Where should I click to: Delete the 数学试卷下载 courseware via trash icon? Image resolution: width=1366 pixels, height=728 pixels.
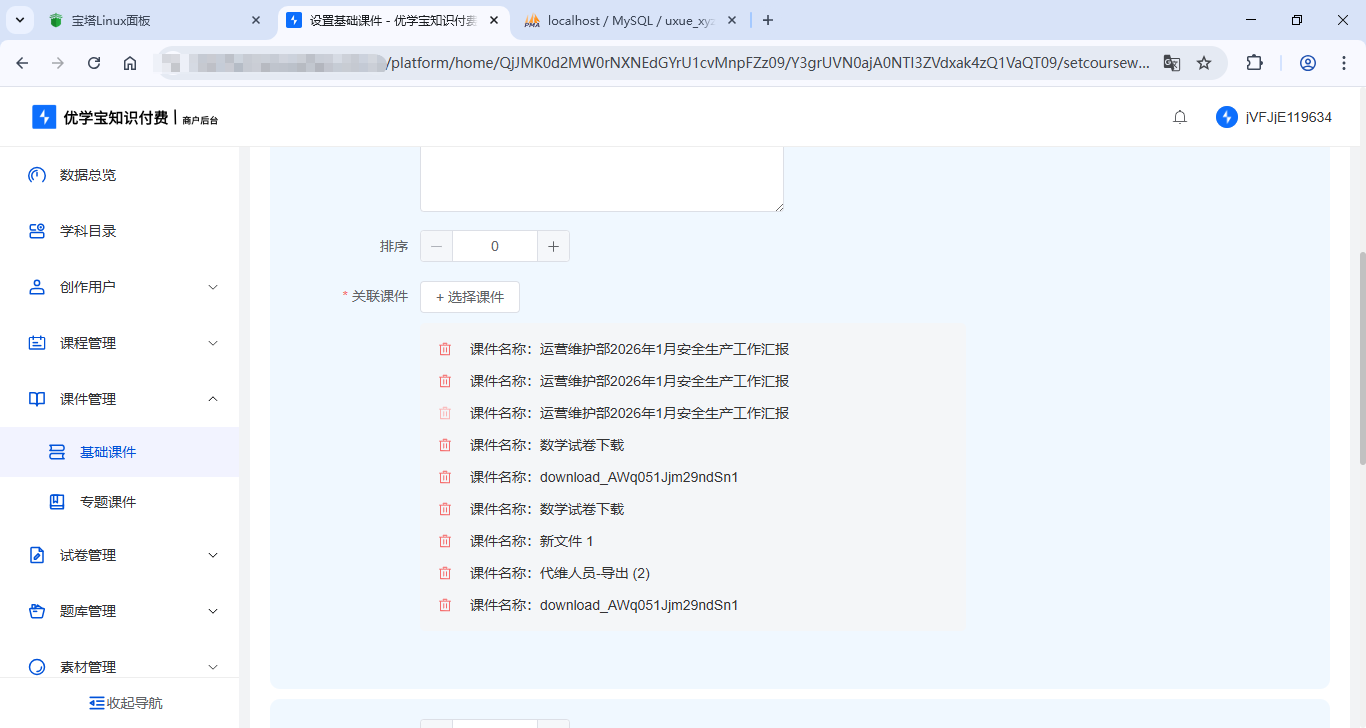(445, 445)
